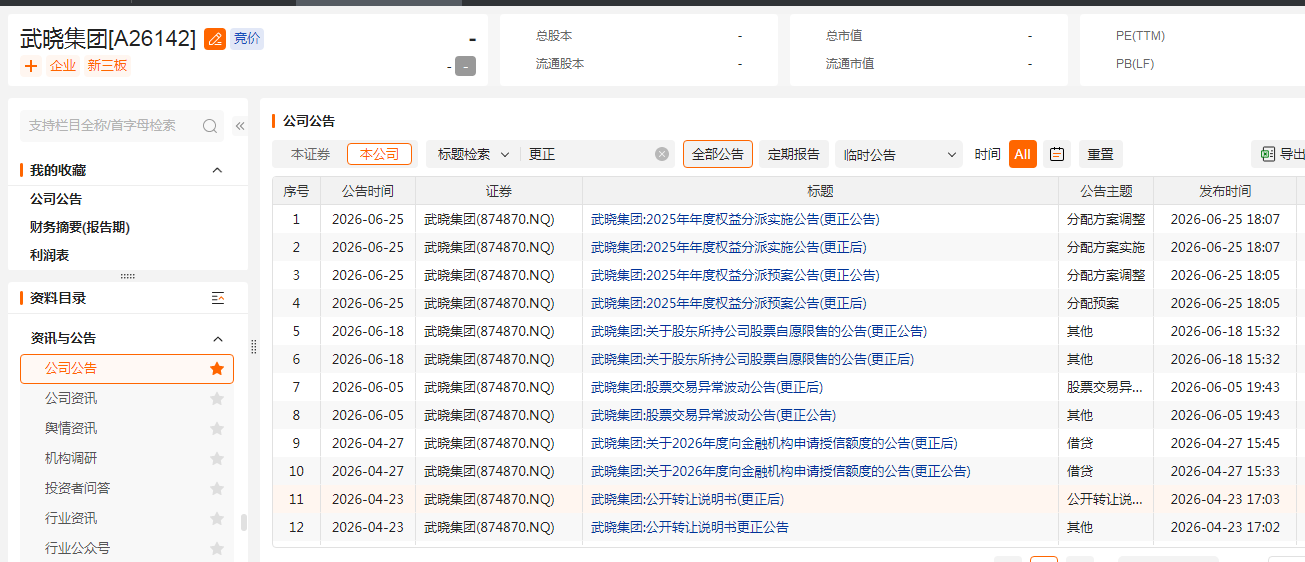Open 利润表 in favorites

tap(49, 255)
